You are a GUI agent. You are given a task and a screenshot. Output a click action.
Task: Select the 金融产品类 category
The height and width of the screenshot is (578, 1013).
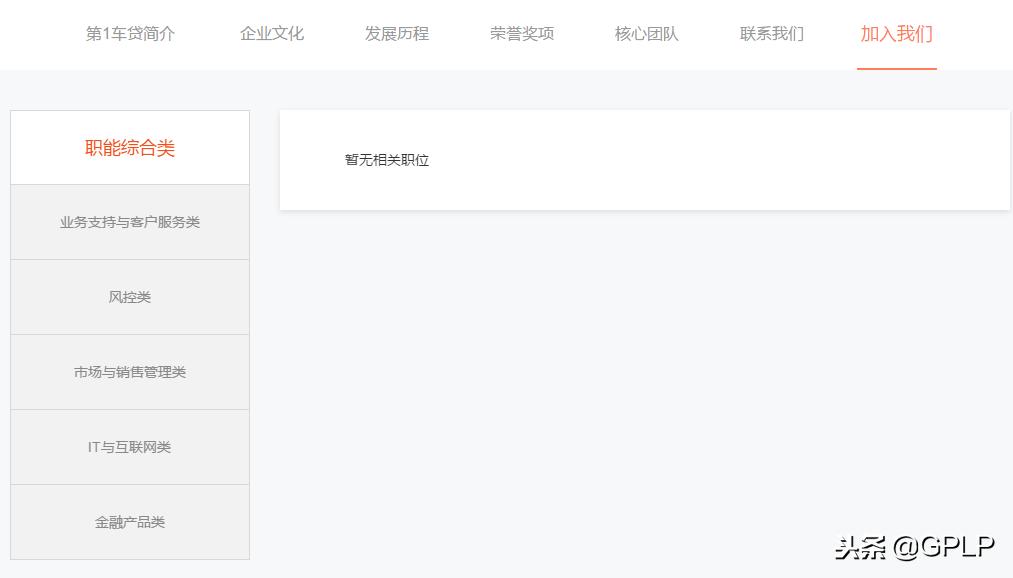pyautogui.click(x=129, y=521)
